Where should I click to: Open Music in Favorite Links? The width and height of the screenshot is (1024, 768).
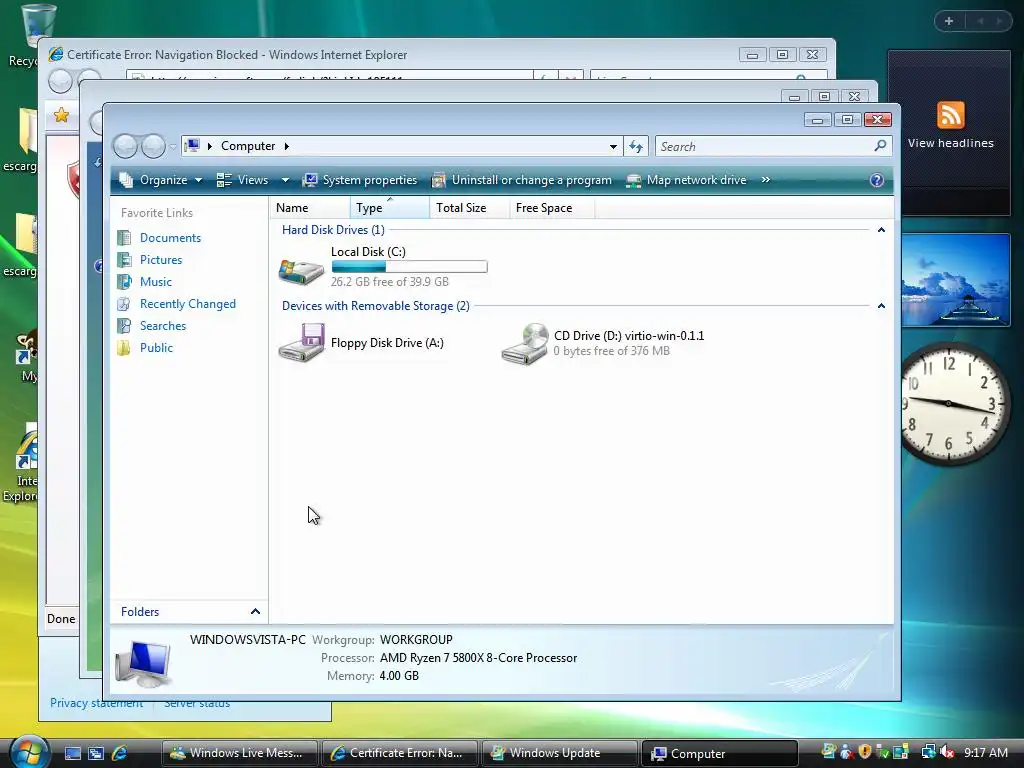[155, 281]
